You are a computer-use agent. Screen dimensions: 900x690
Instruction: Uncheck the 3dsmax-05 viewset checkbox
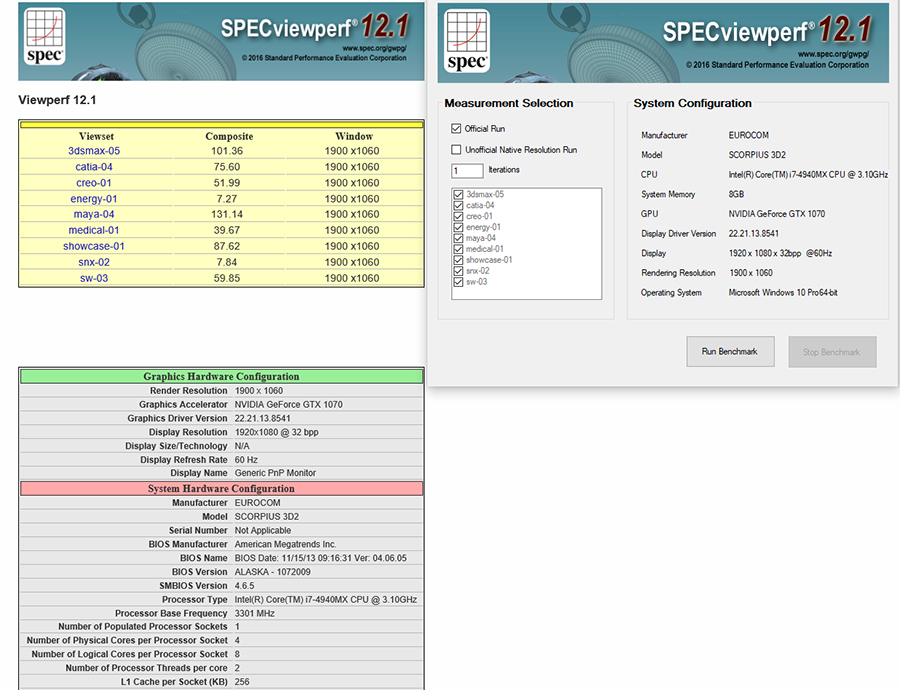459,194
